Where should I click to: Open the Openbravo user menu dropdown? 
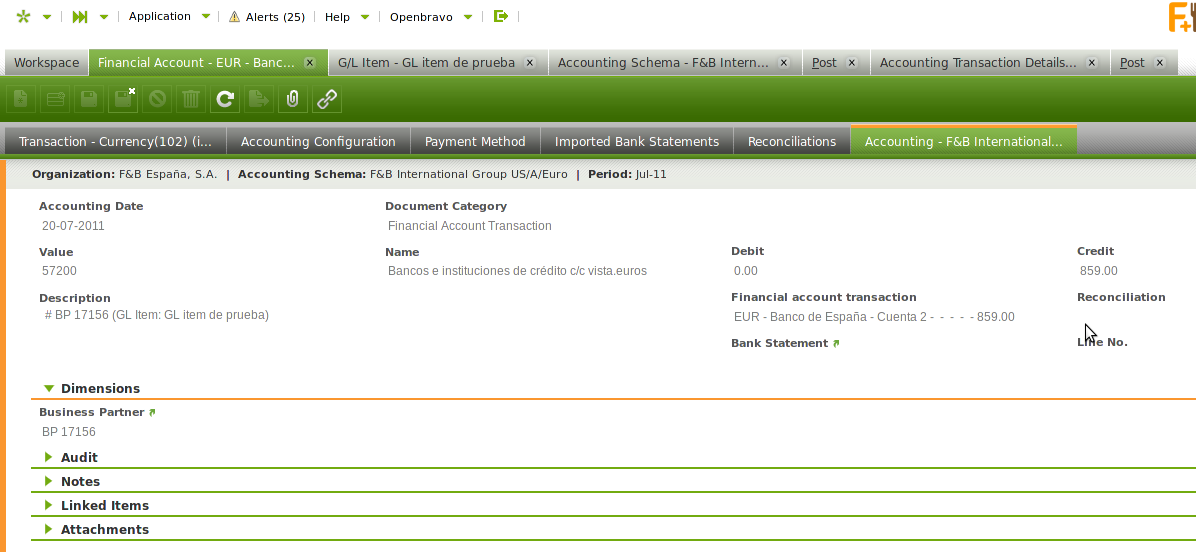431,17
